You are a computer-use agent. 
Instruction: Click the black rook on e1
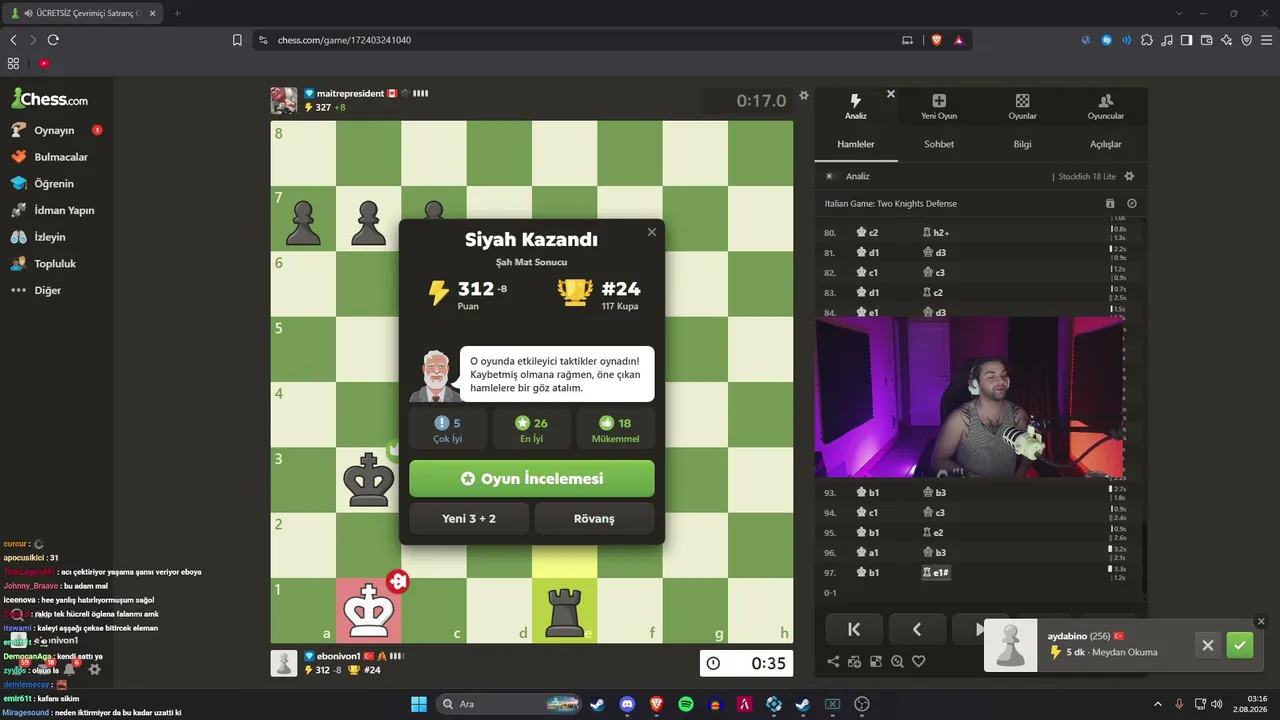564,610
